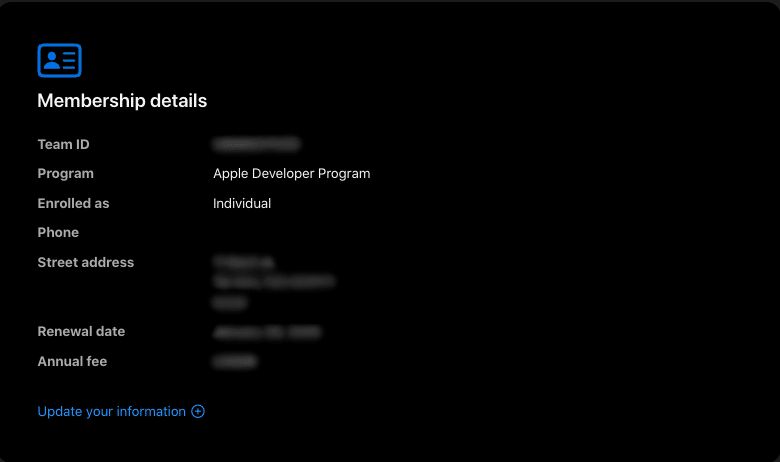Select the Renewal date label
This screenshot has height=462, width=780.
click(x=81, y=331)
